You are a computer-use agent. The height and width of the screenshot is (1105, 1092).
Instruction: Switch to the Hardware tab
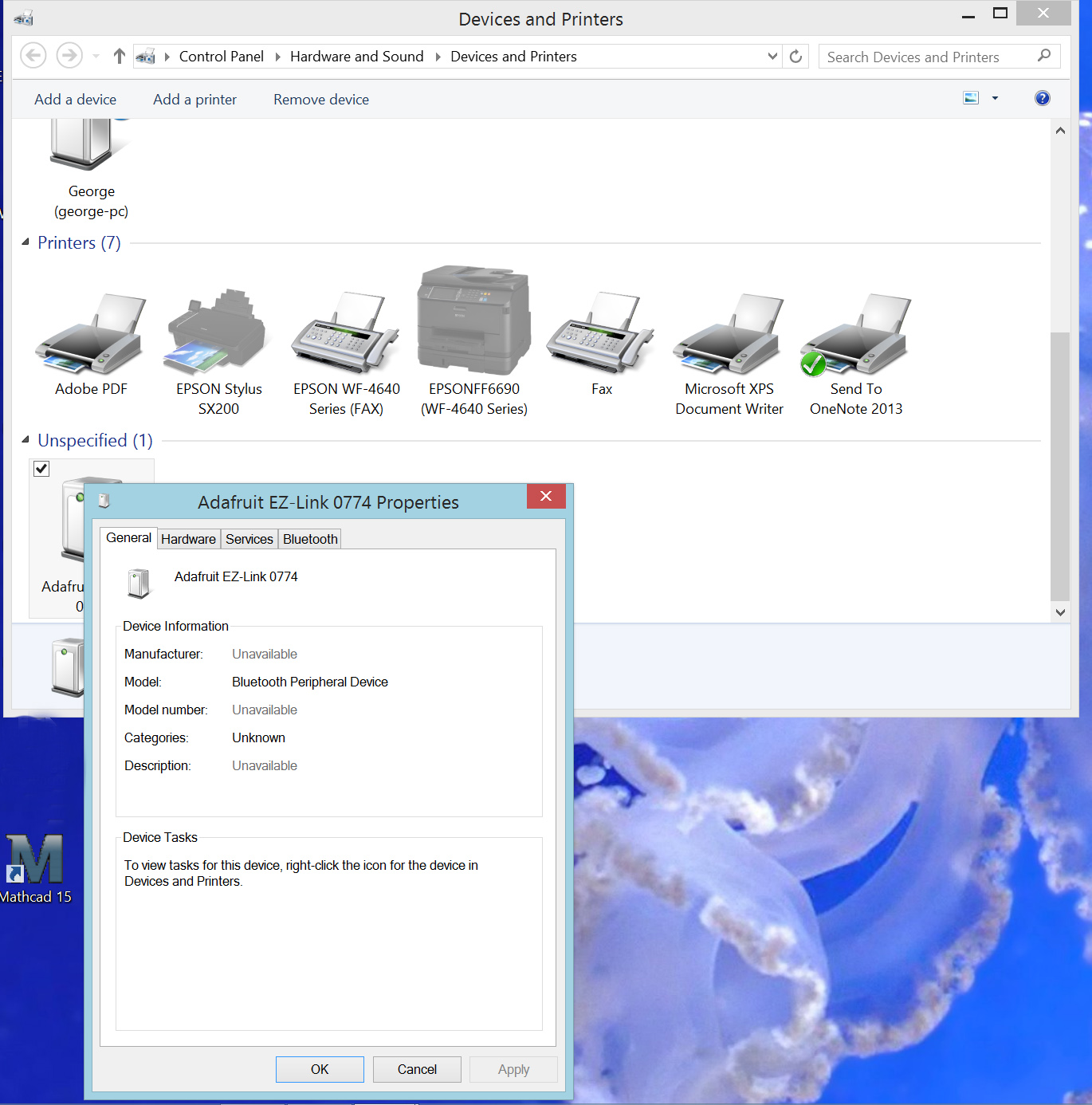point(188,539)
